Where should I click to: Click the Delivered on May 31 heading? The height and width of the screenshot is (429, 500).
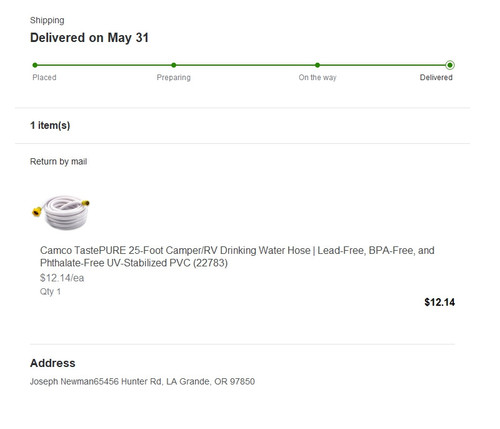click(x=89, y=38)
